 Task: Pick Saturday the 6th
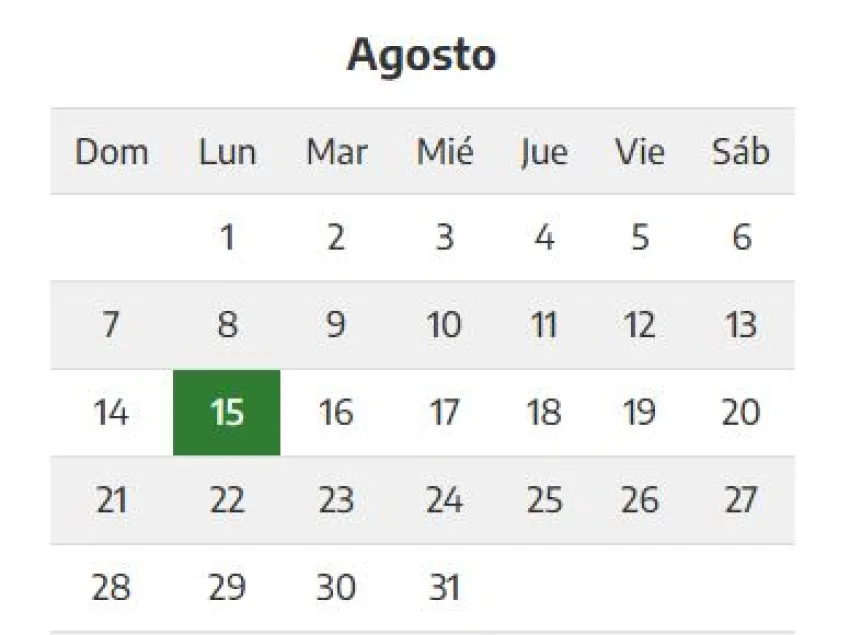click(741, 238)
